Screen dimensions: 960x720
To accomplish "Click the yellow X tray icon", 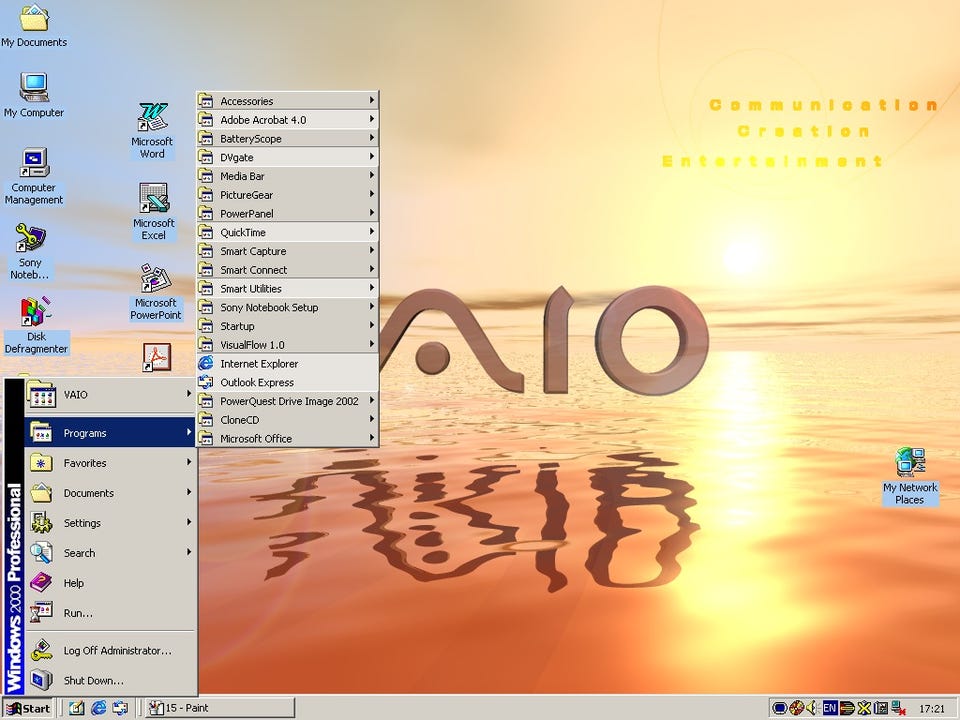I will tap(864, 708).
